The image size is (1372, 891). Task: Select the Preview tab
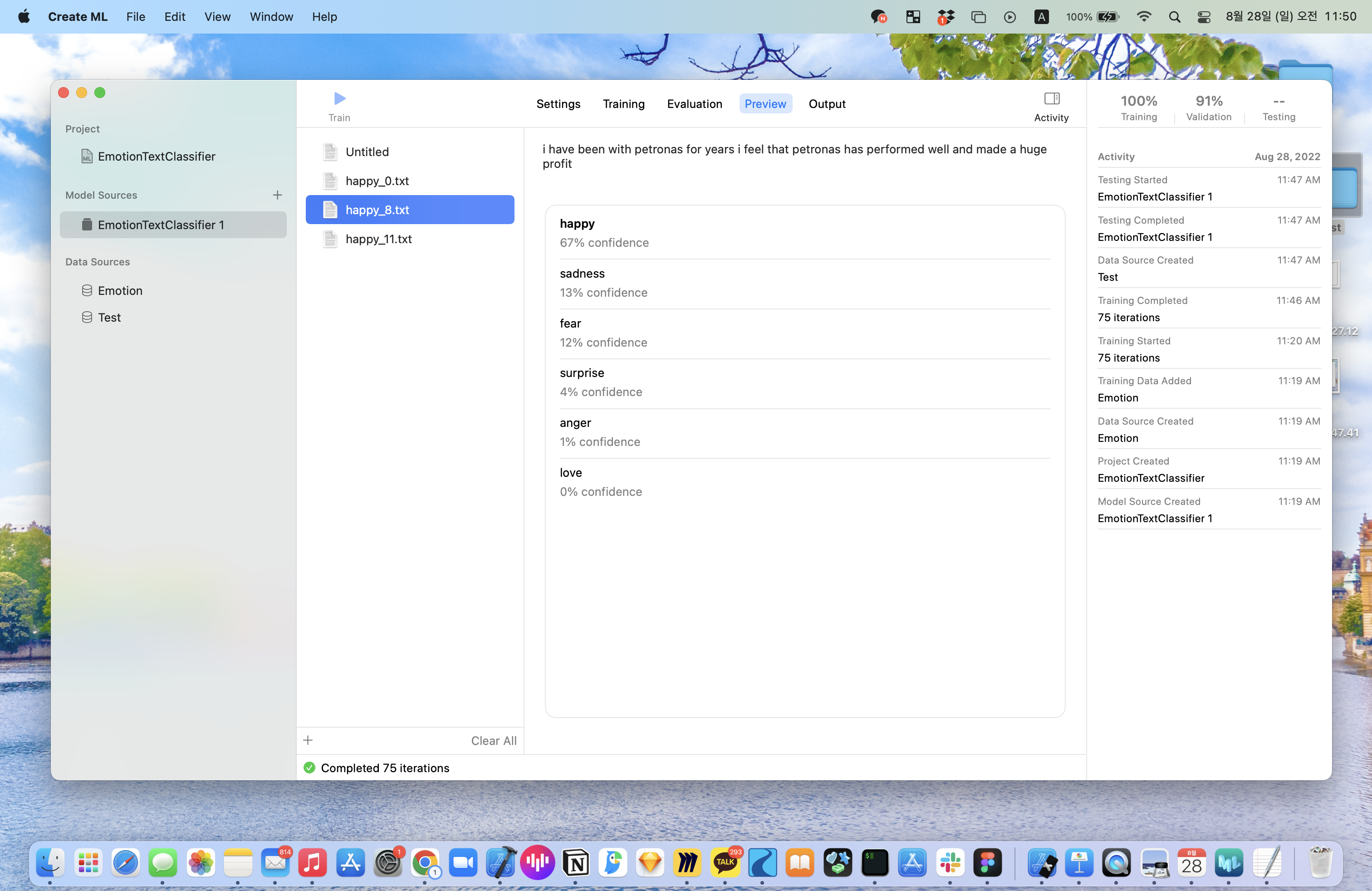765,104
